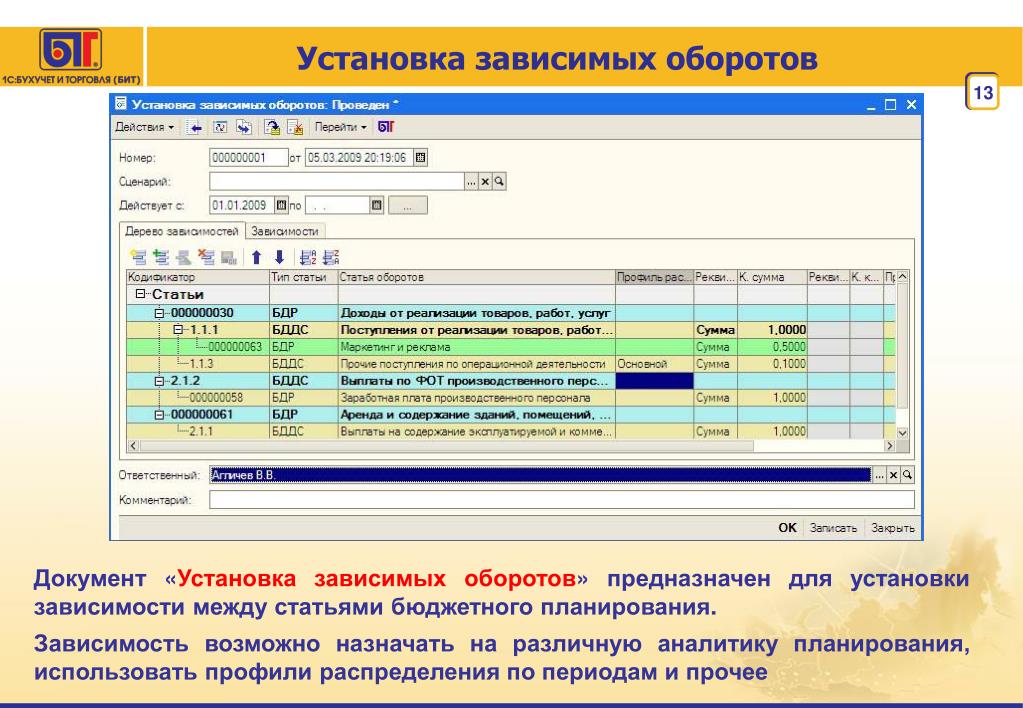
Task: Move row up with blue up arrow
Action: click(256, 257)
